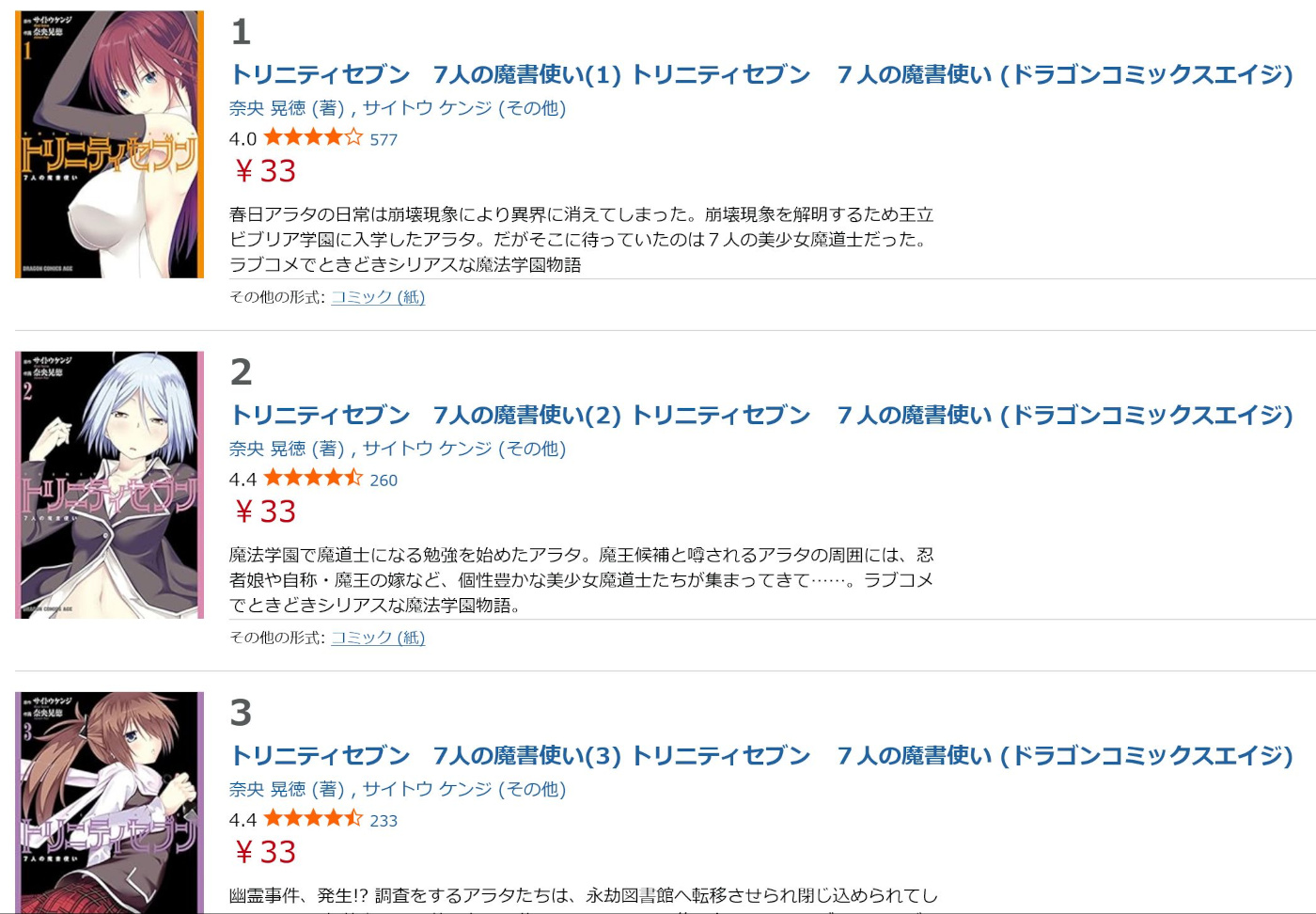
Task: Open the 577 reviews count link
Action: click(384, 140)
